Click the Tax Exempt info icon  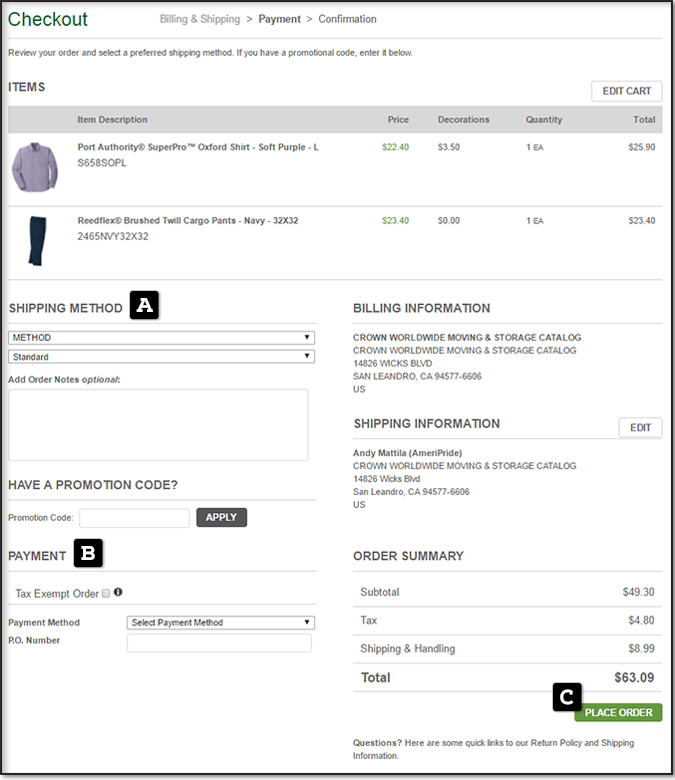coord(118,593)
